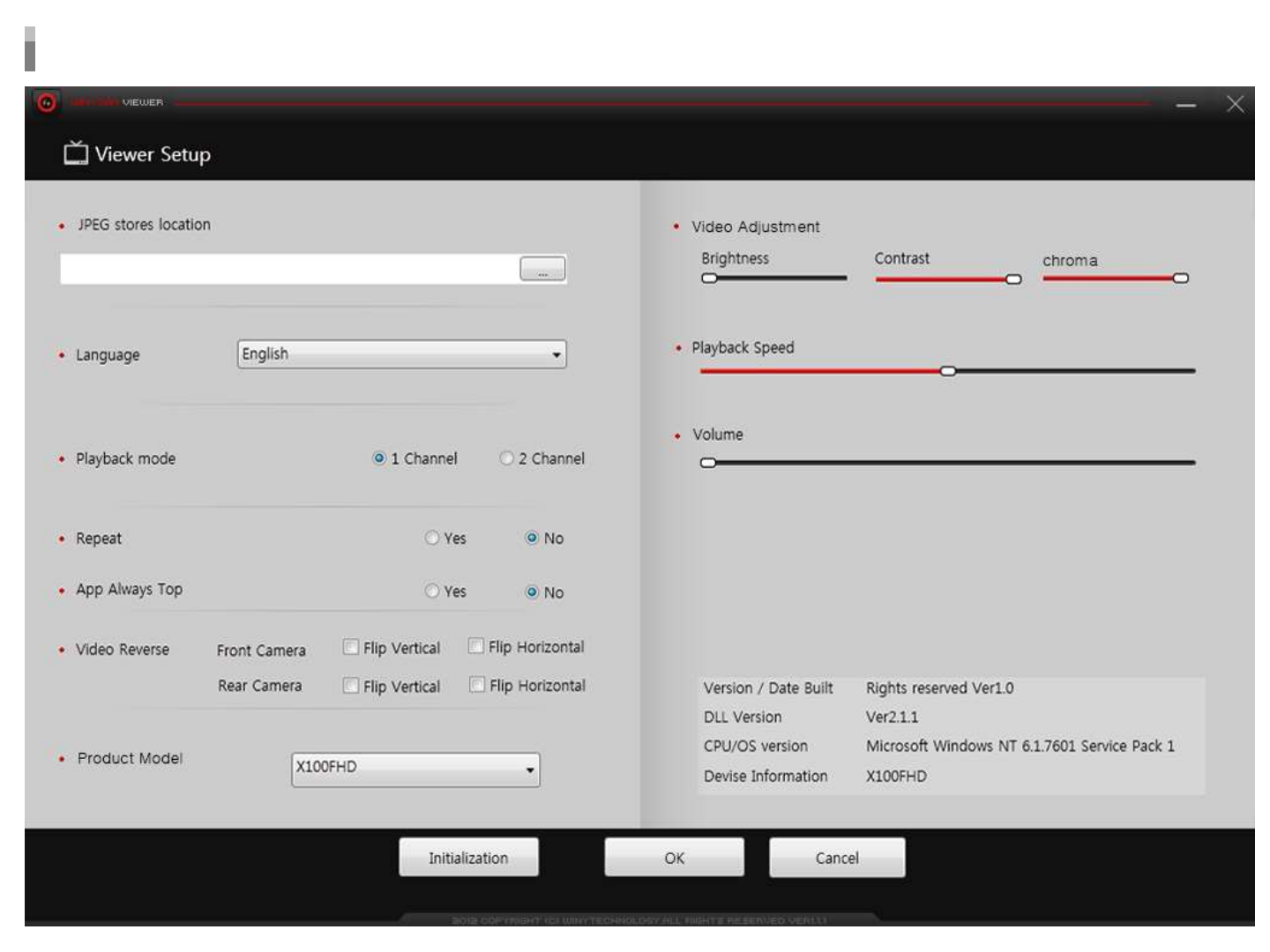Click the Initialization button
The width and height of the screenshot is (1270, 952).
468,858
